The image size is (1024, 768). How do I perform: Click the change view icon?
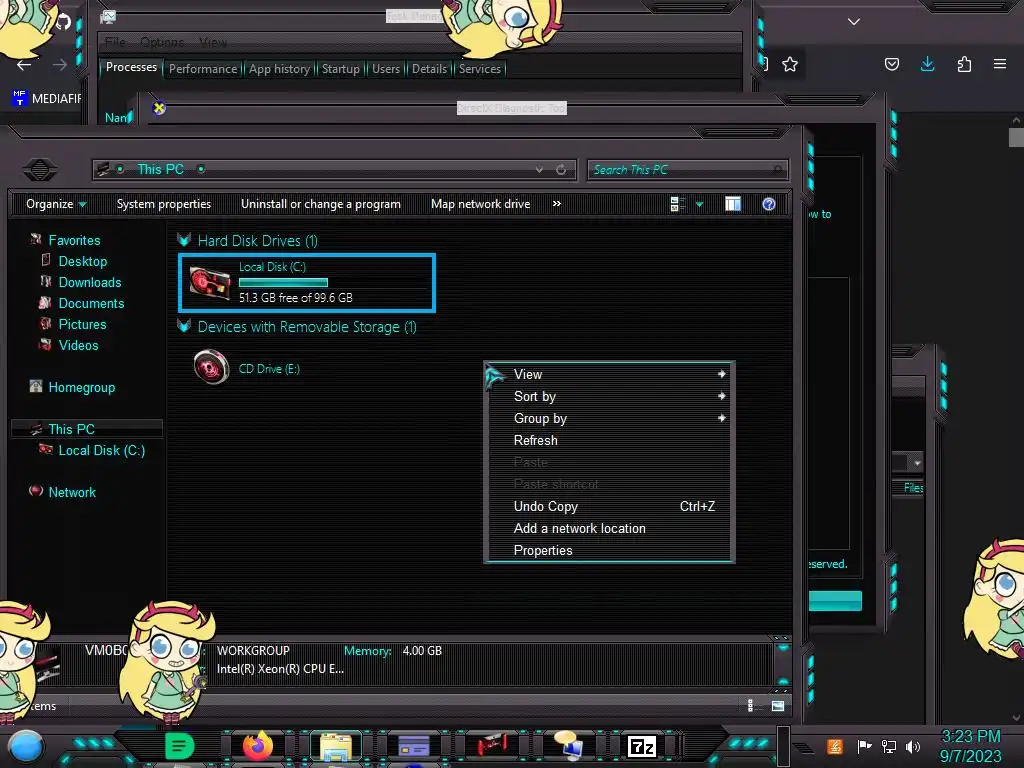click(677, 204)
